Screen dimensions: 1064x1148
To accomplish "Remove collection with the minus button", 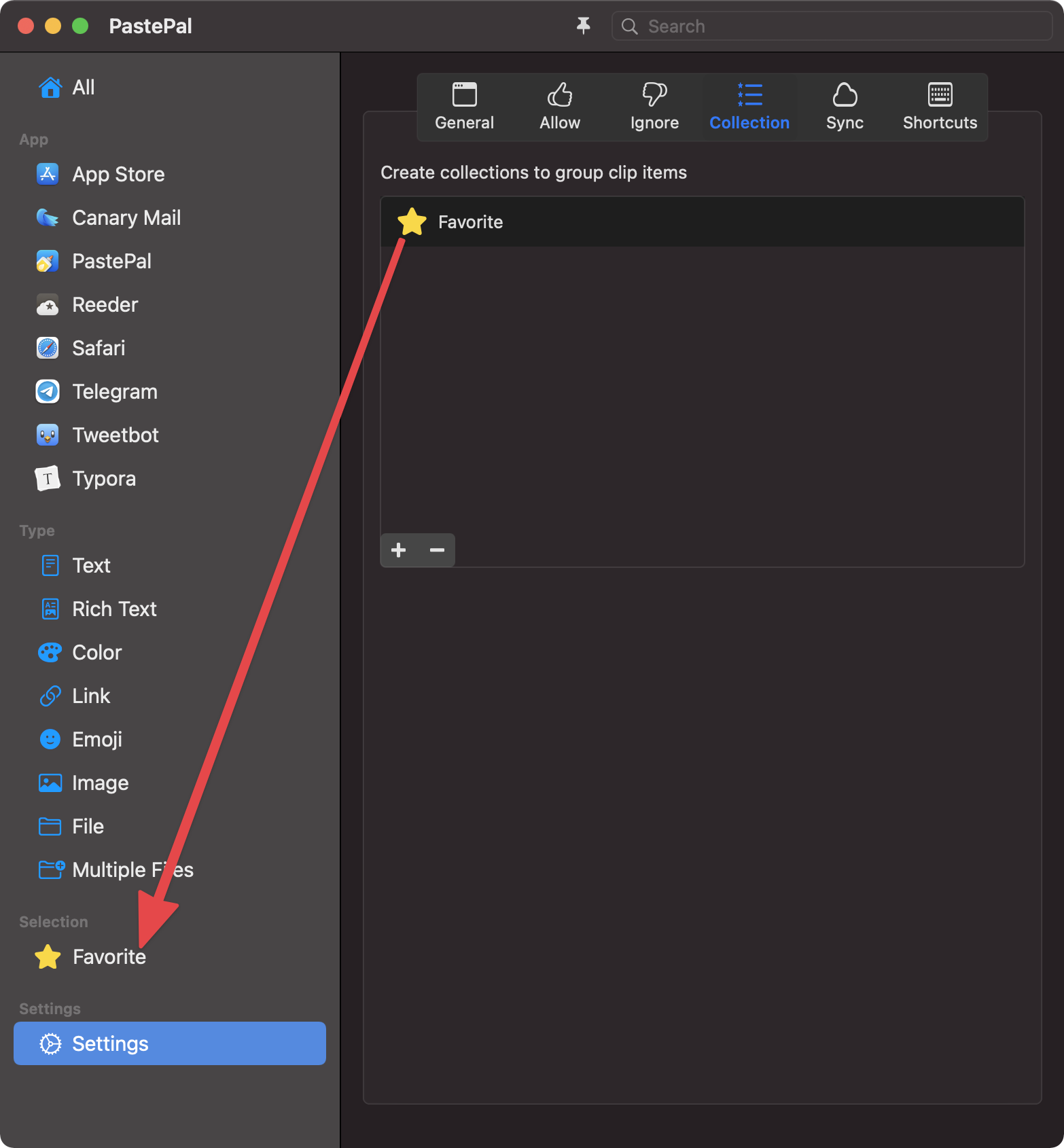I will pyautogui.click(x=437, y=550).
